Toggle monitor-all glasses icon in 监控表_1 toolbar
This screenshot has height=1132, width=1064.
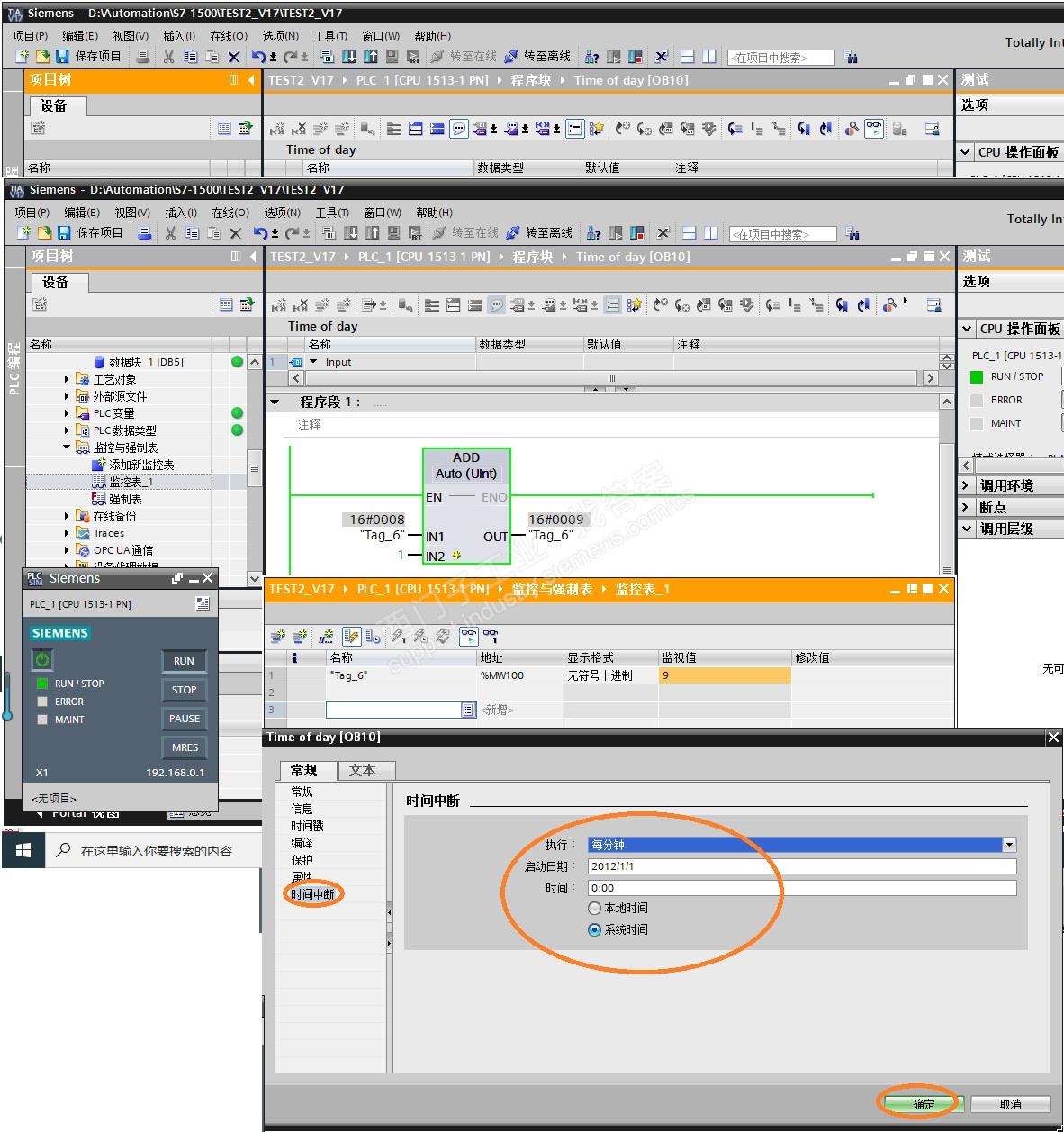[x=468, y=637]
